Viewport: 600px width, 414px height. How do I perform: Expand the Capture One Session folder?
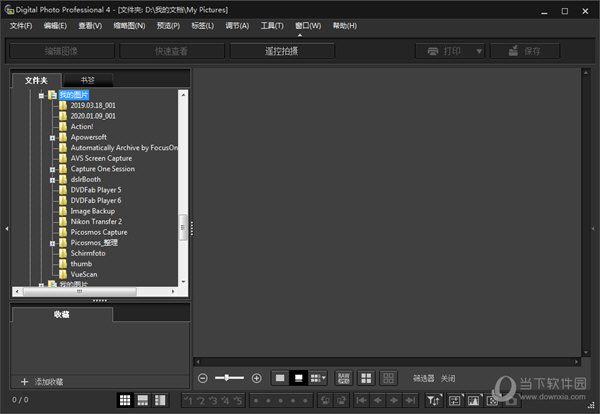point(51,169)
